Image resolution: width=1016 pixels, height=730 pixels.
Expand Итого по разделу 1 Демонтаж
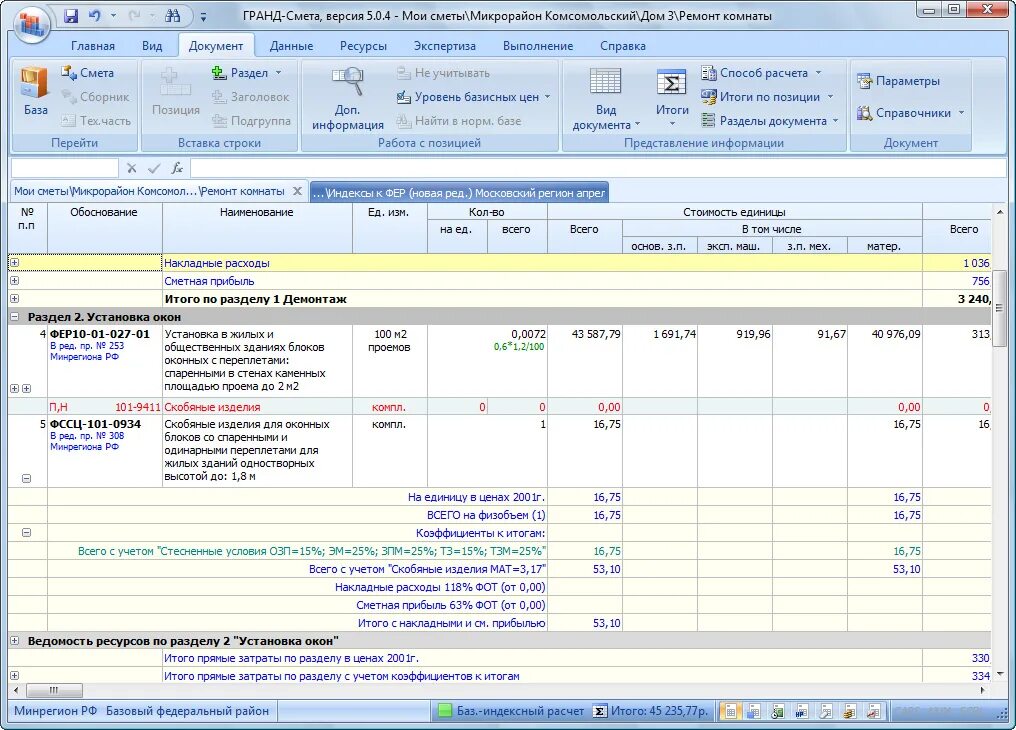pos(14,299)
